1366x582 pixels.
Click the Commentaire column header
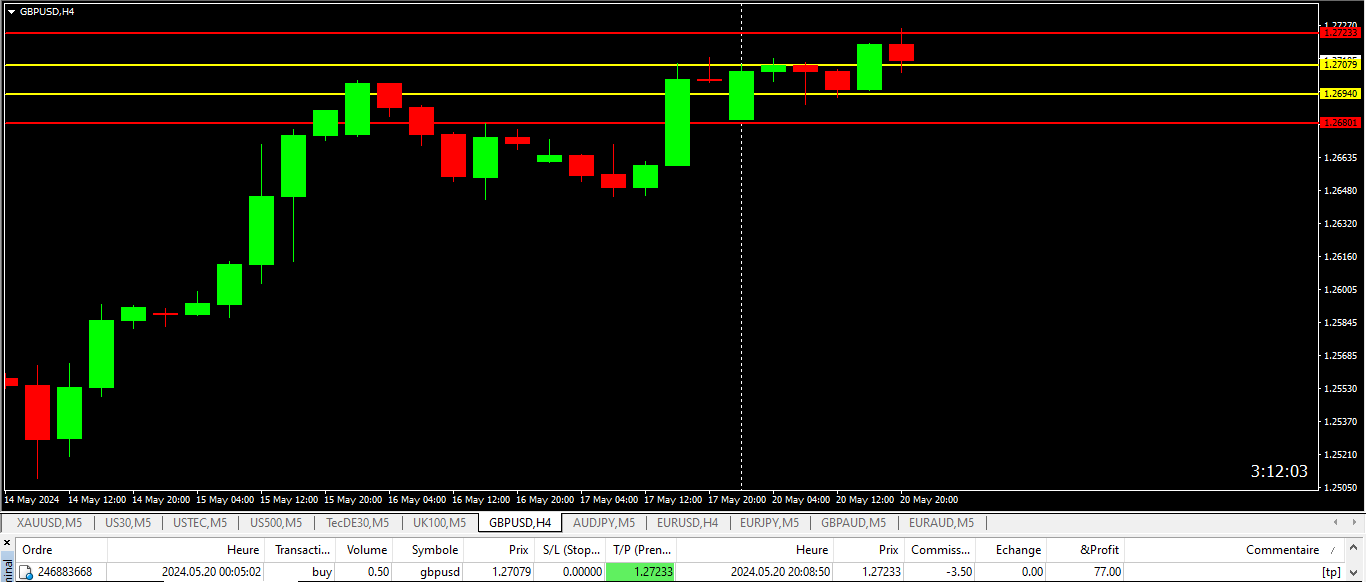(x=1282, y=549)
